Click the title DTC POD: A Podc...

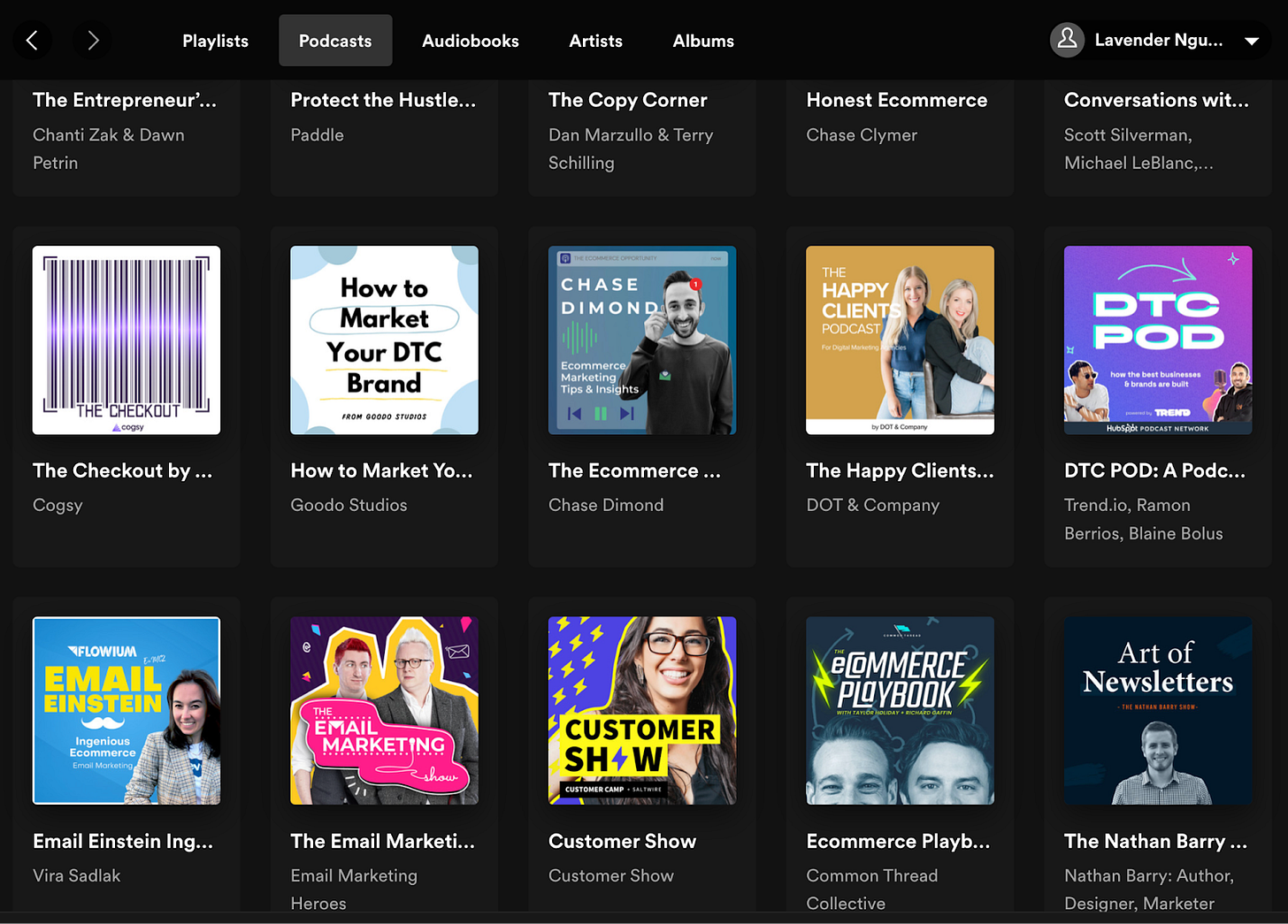1154,470
